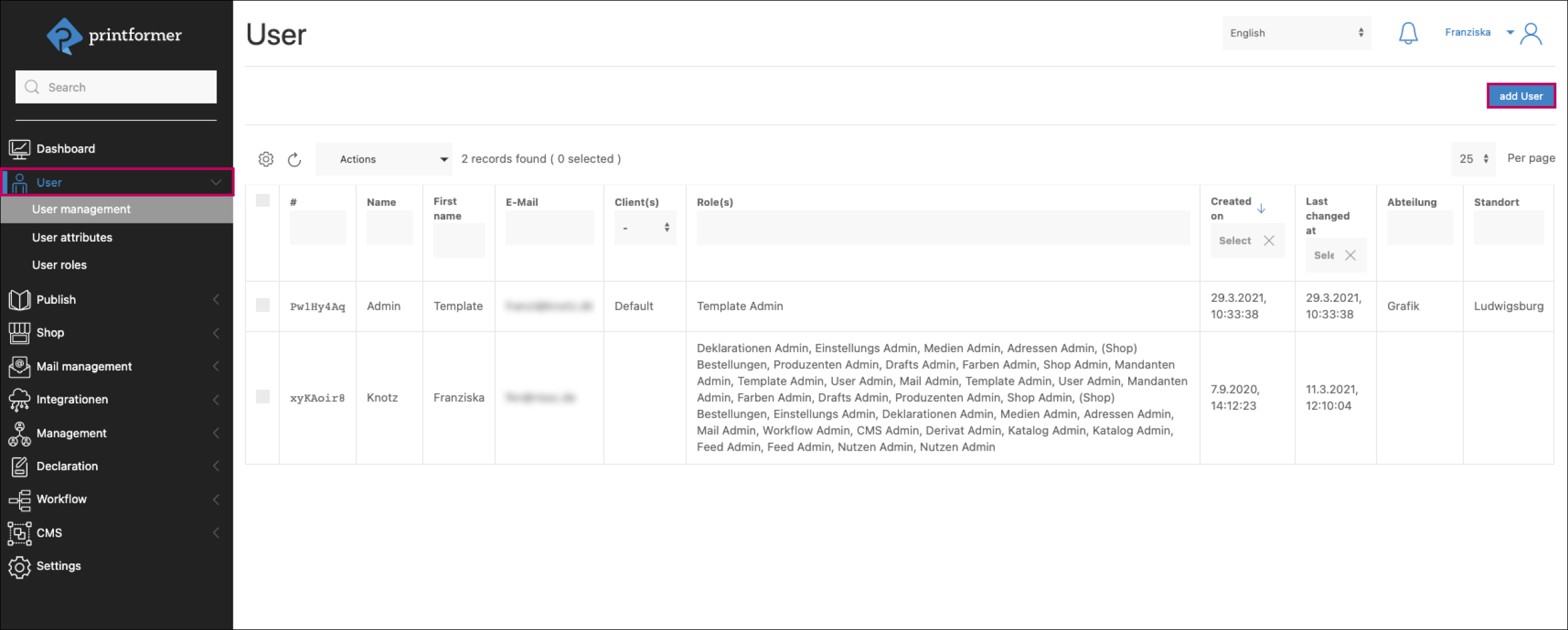The height and width of the screenshot is (630, 1568).
Task: Click the sidebar Search field
Action: [x=117, y=87]
